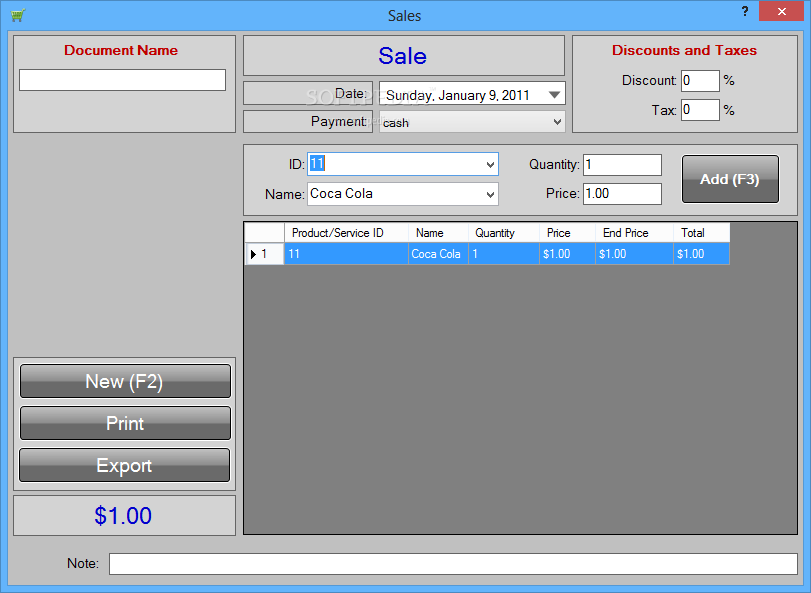Open the Date picker dropdown arrow
811x593 pixels.
554,95
